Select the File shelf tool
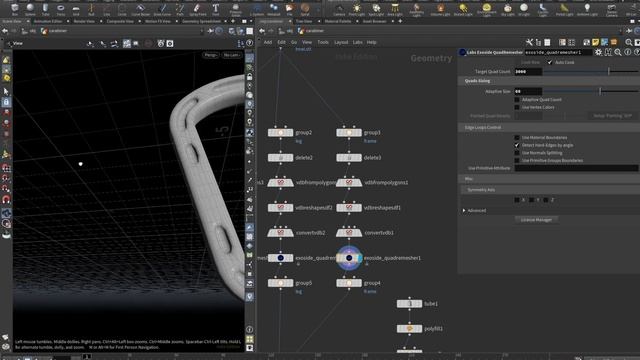 point(289,9)
